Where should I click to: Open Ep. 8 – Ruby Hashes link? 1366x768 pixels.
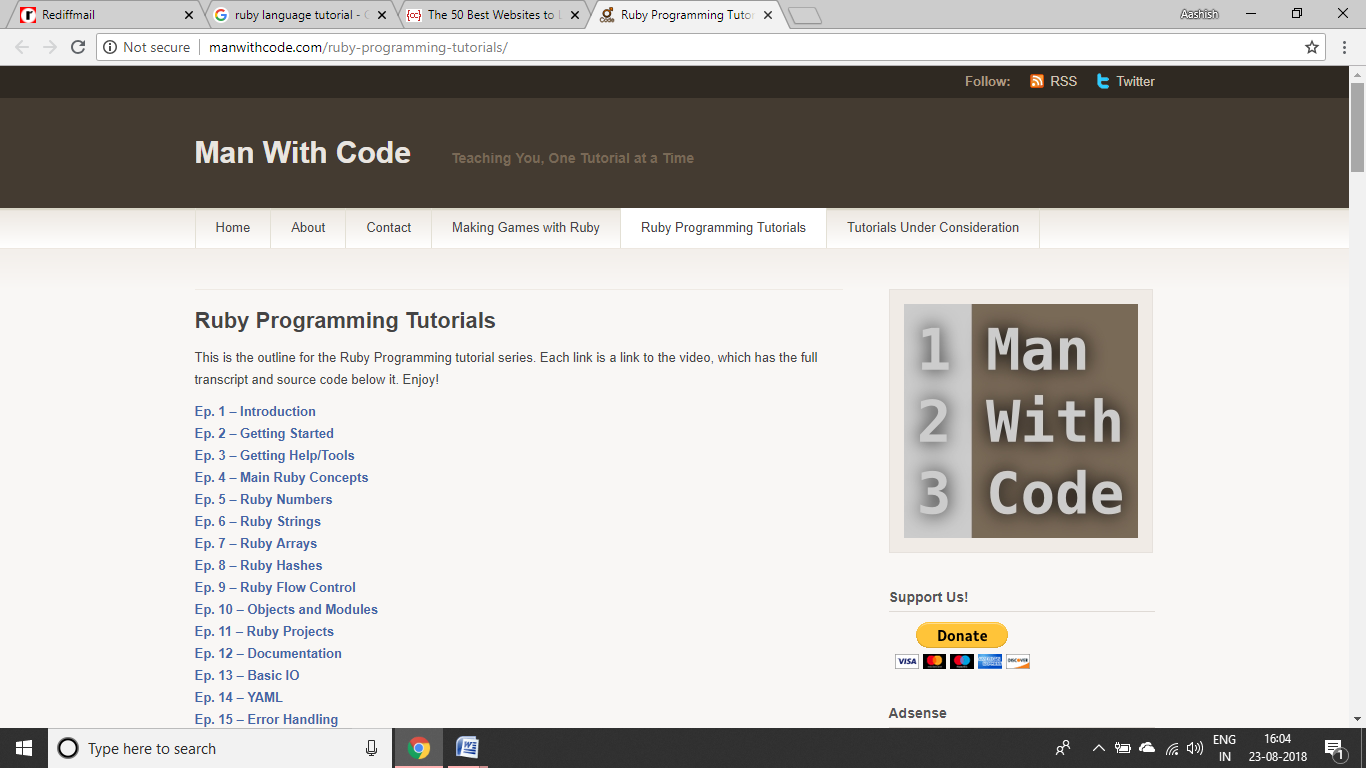[x=259, y=565]
